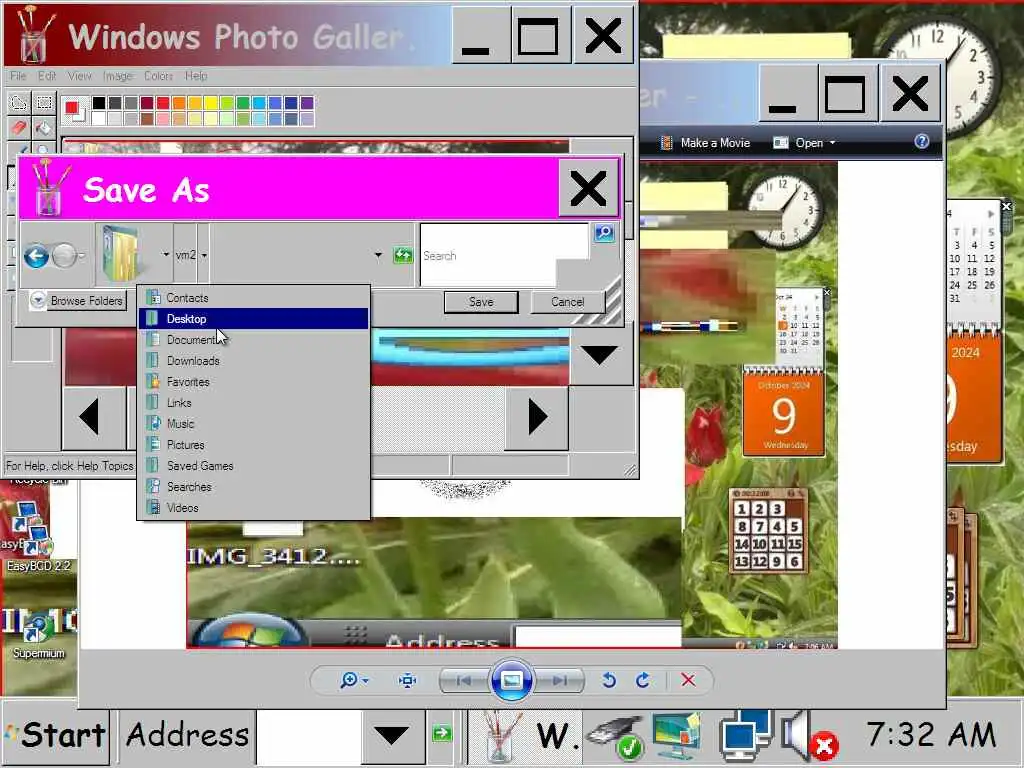The height and width of the screenshot is (768, 1024).
Task: Choose Saved Games from the folder list
Action: click(253, 466)
